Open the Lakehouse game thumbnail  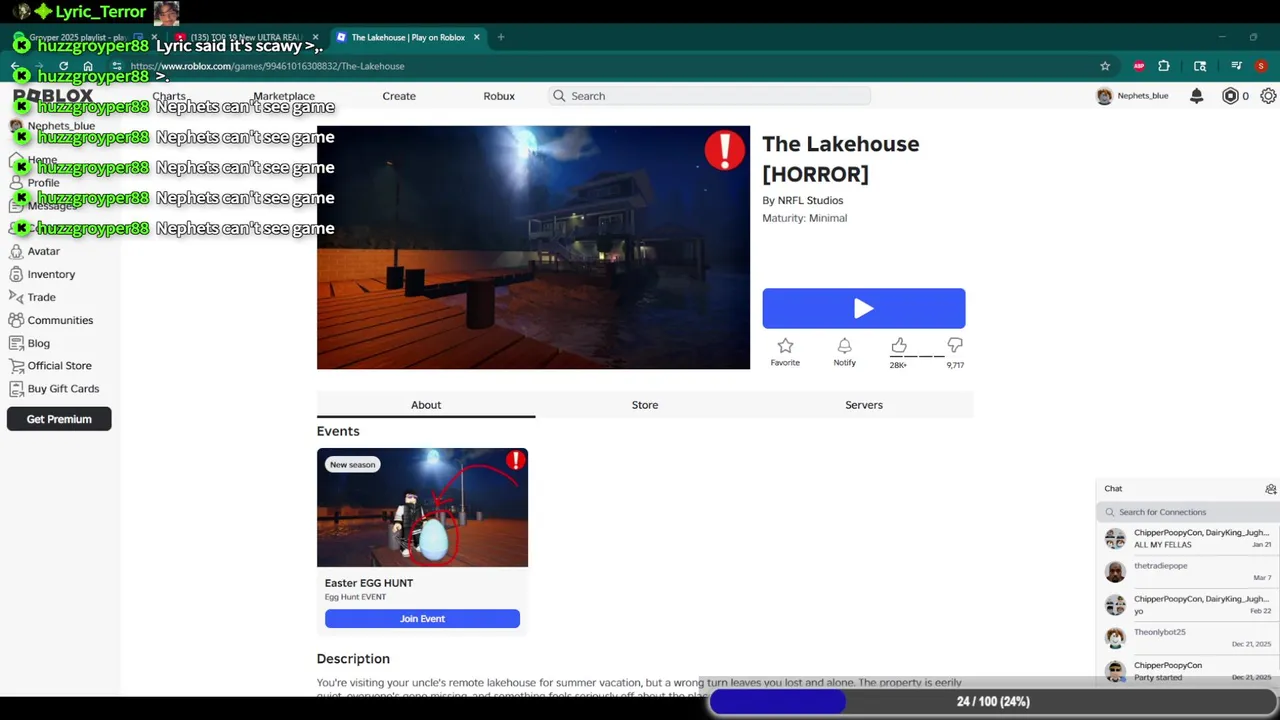[533, 247]
